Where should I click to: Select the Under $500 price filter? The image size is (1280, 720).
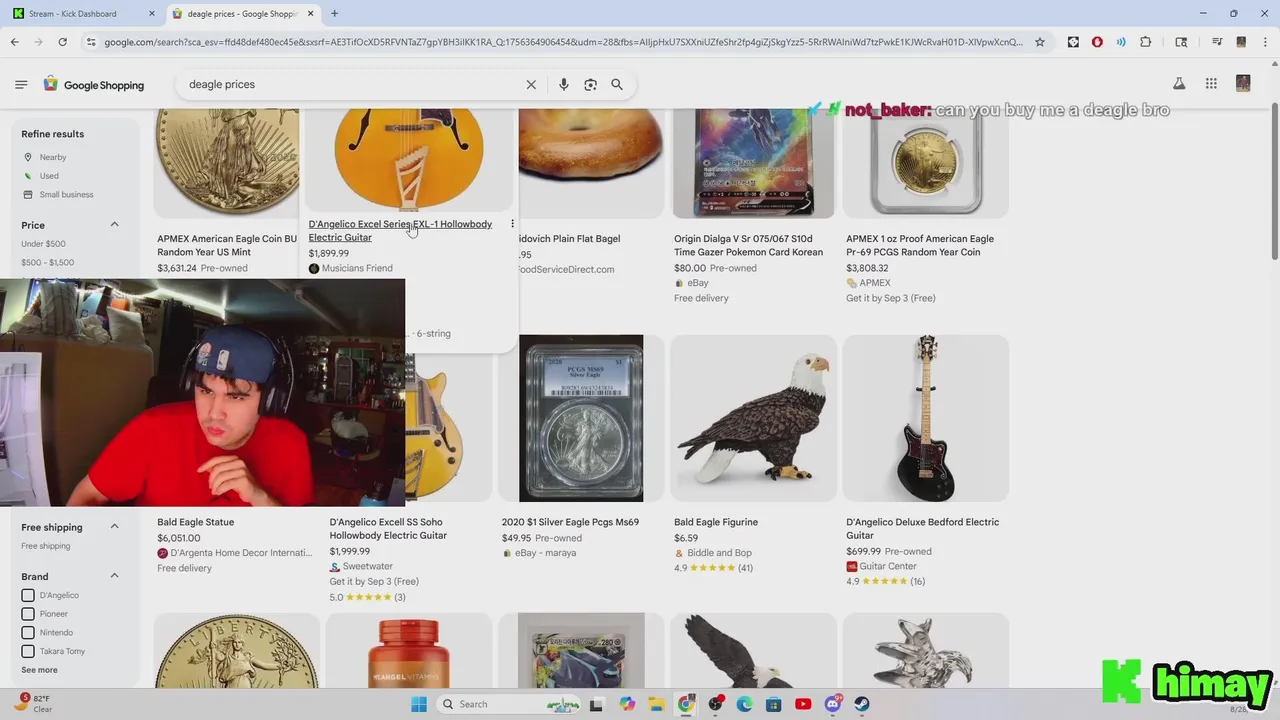point(43,244)
